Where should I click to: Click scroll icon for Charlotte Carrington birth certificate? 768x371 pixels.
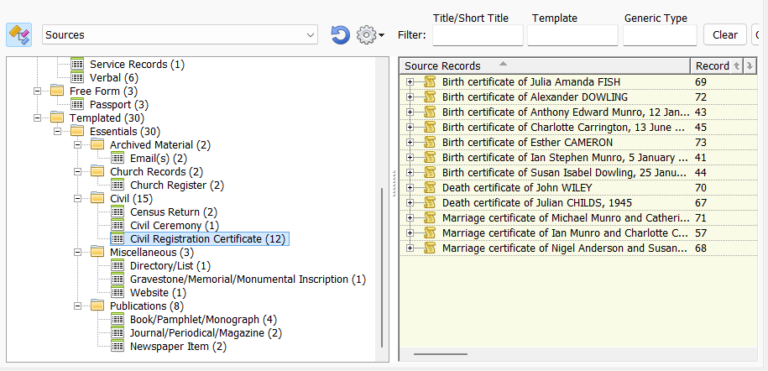[430, 127]
